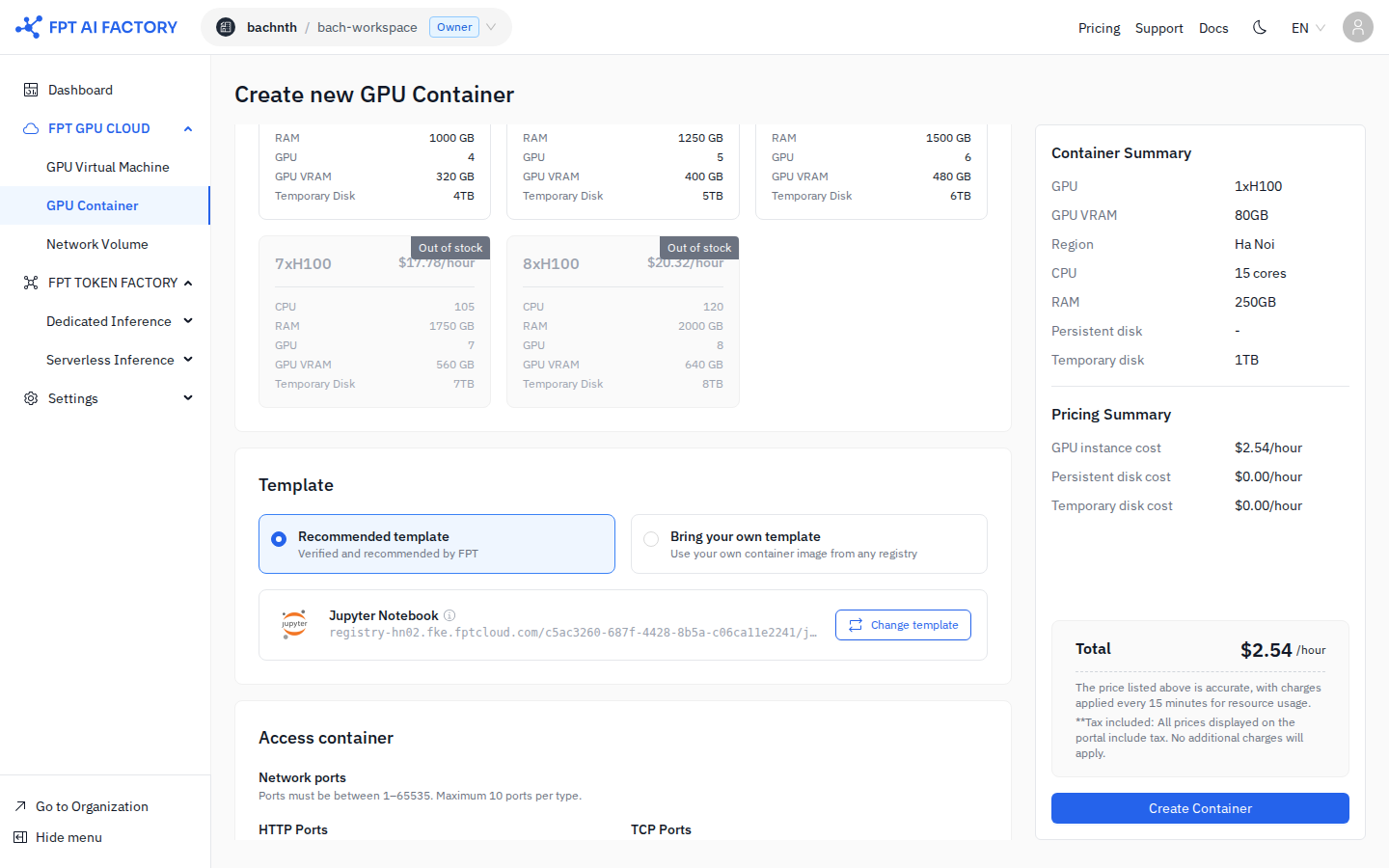Select the Recommended template radio button
This screenshot has height=868, width=1389.
point(279,539)
